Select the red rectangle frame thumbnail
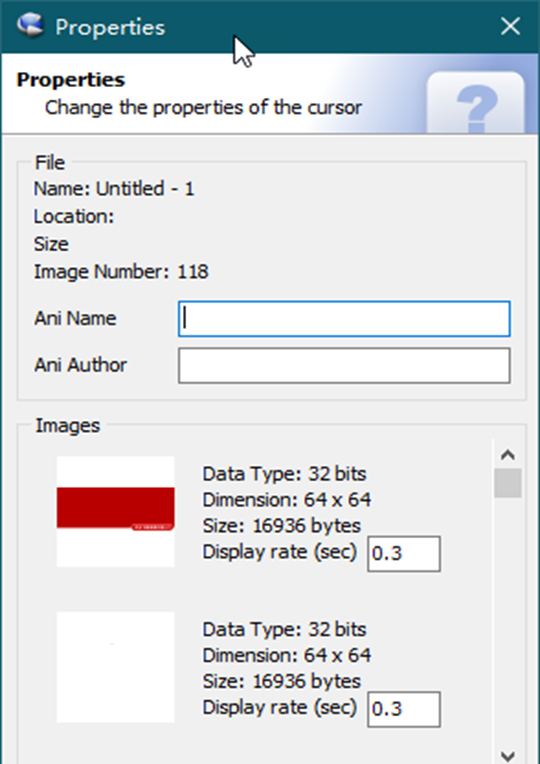Viewport: 540px width, 764px height. pos(116,511)
